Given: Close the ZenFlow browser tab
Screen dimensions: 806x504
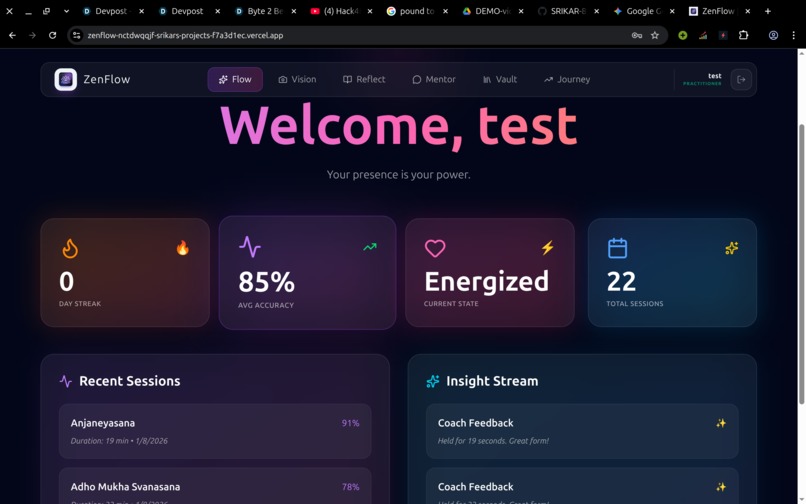Looking at the screenshot, I should [747, 11].
